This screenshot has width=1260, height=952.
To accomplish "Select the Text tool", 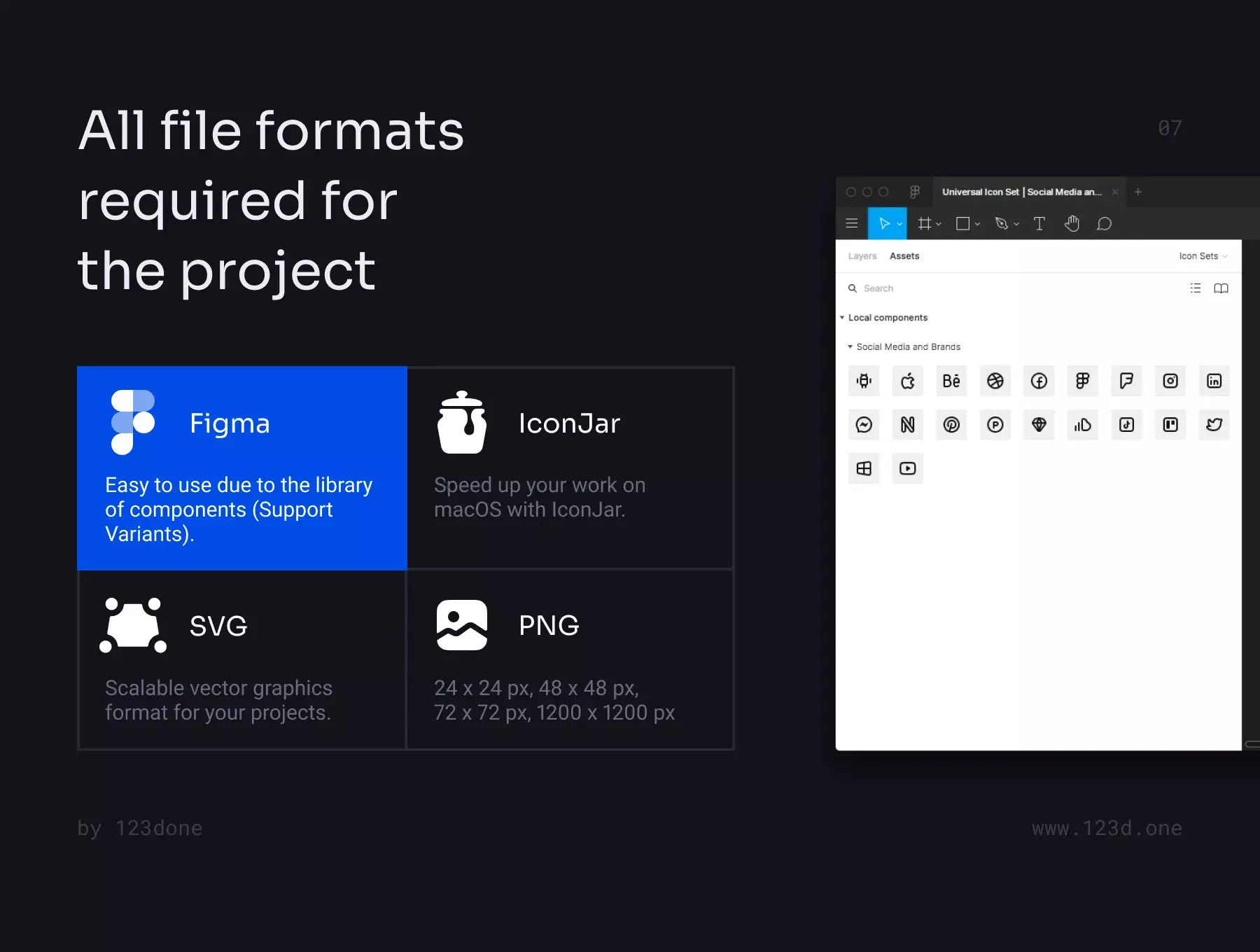I will 1039,223.
